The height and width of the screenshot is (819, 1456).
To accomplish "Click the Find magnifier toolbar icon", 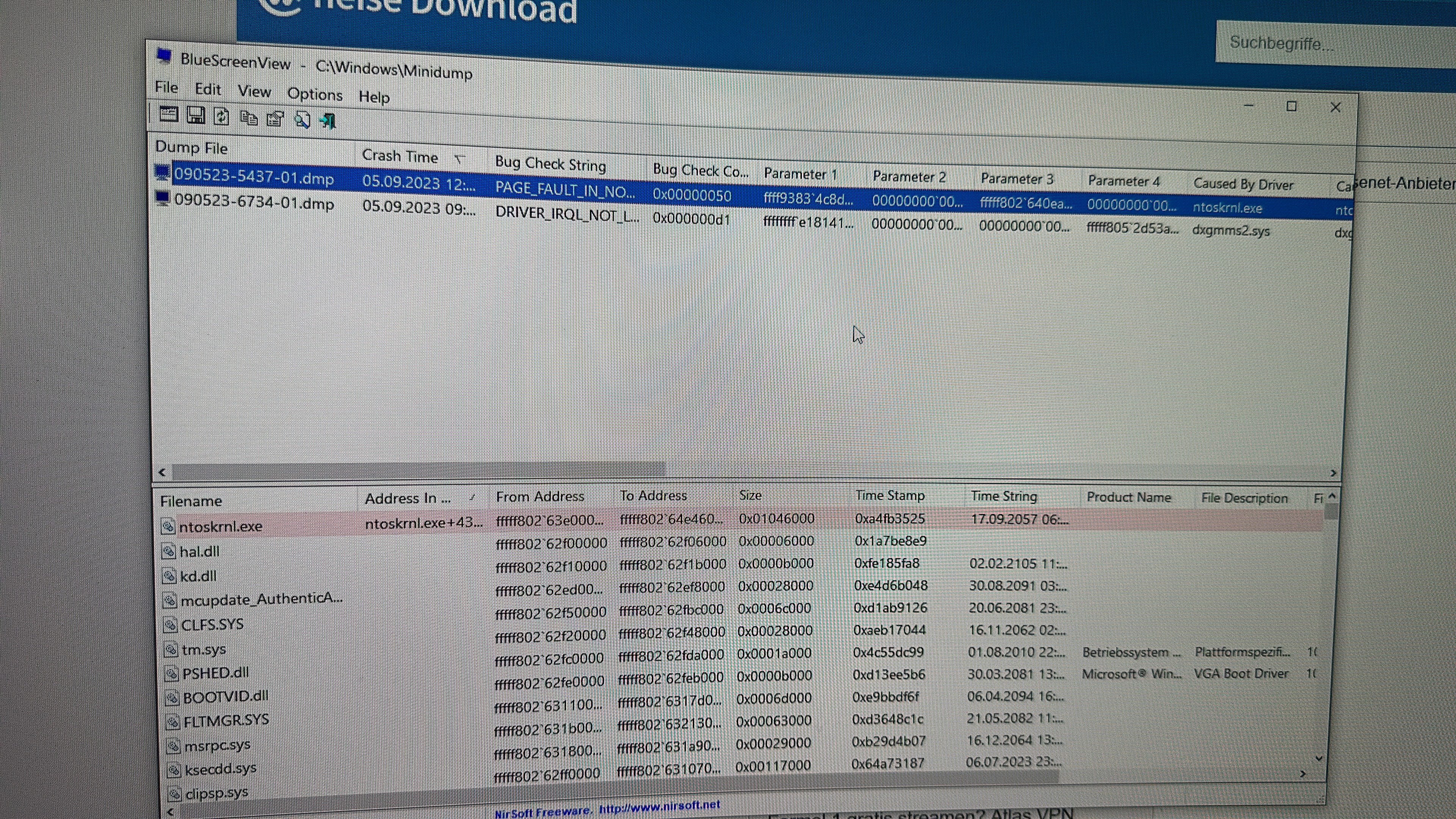I will (x=303, y=120).
